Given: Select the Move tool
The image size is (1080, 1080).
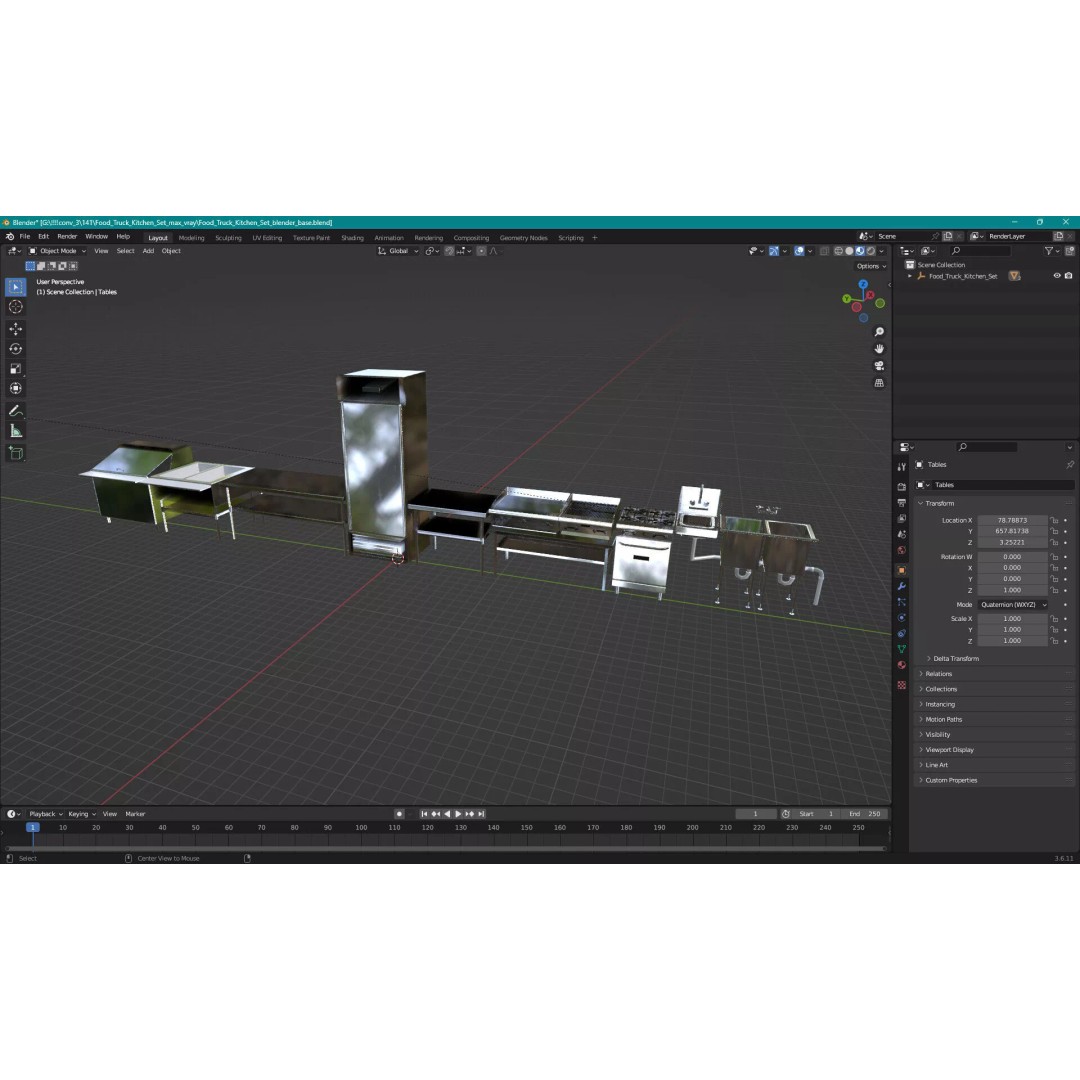Looking at the screenshot, I should (15, 329).
